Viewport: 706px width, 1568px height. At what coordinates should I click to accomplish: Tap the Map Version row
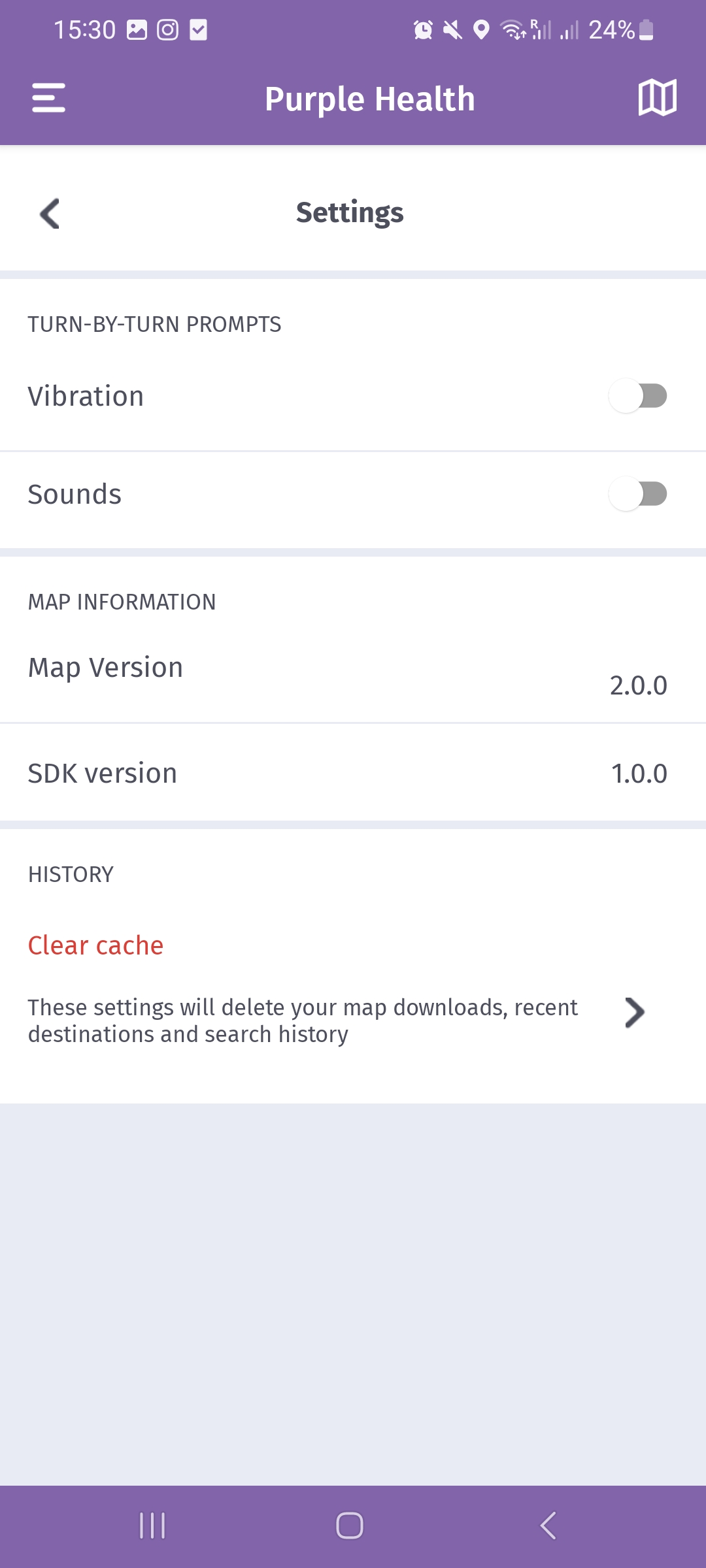coord(353,673)
